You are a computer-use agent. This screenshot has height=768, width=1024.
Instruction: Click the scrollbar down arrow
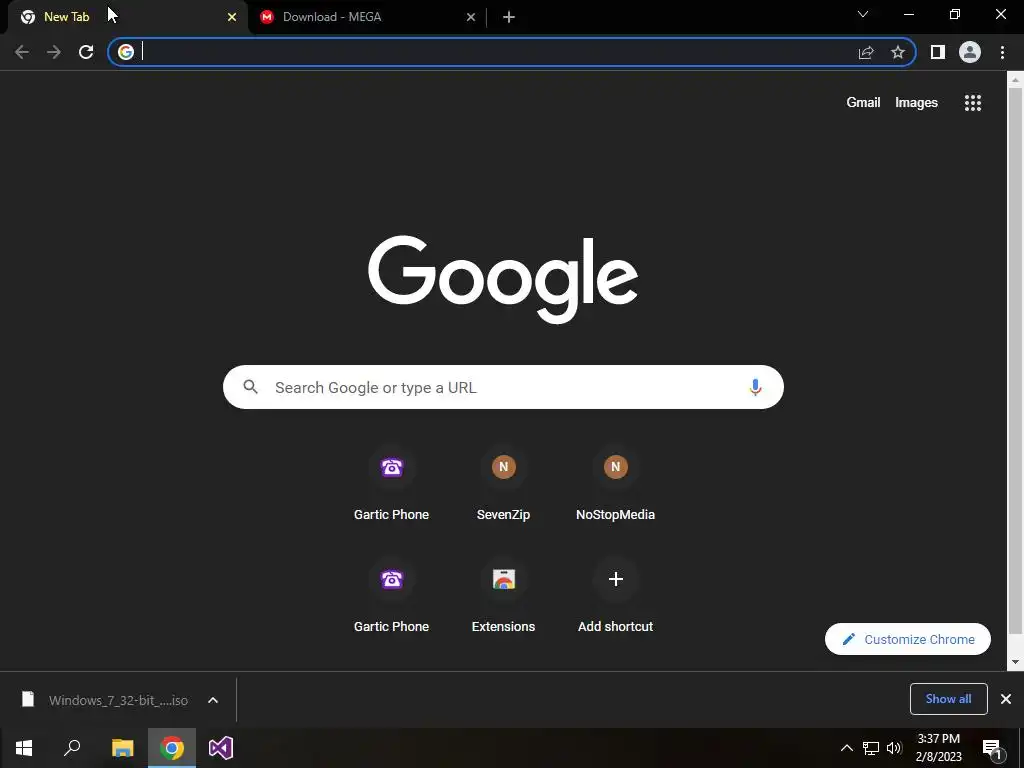pyautogui.click(x=1015, y=662)
